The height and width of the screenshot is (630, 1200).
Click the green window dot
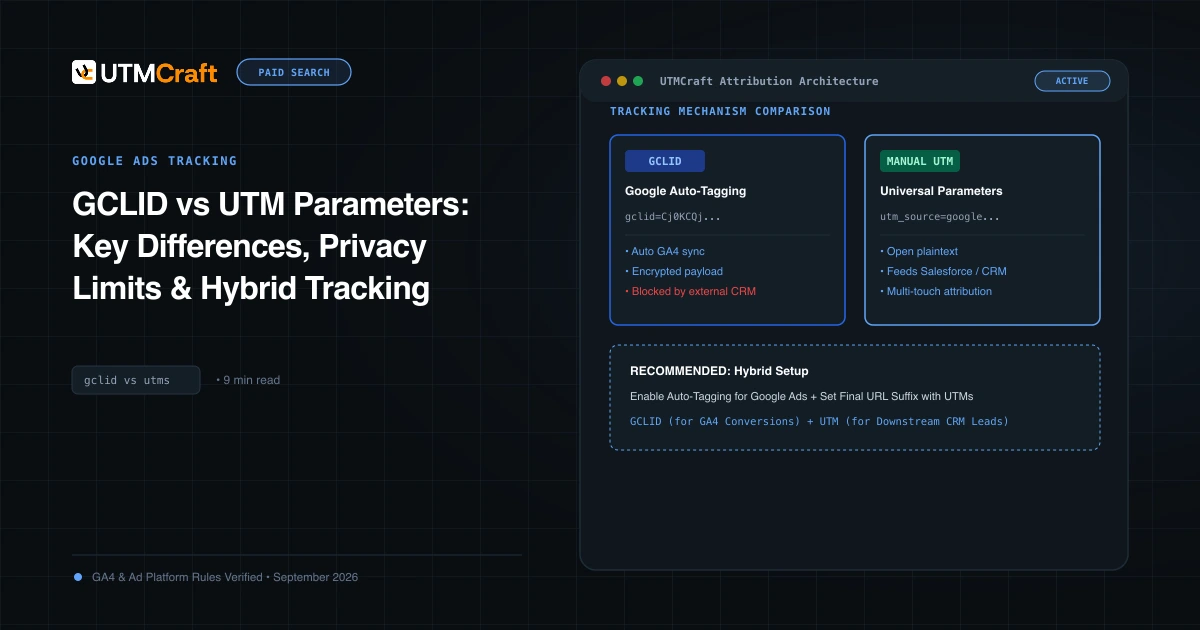click(x=638, y=81)
